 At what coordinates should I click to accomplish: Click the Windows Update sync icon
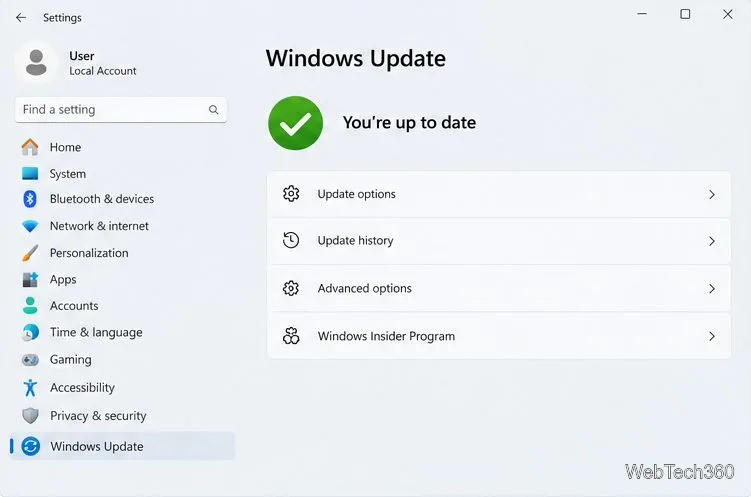30,446
